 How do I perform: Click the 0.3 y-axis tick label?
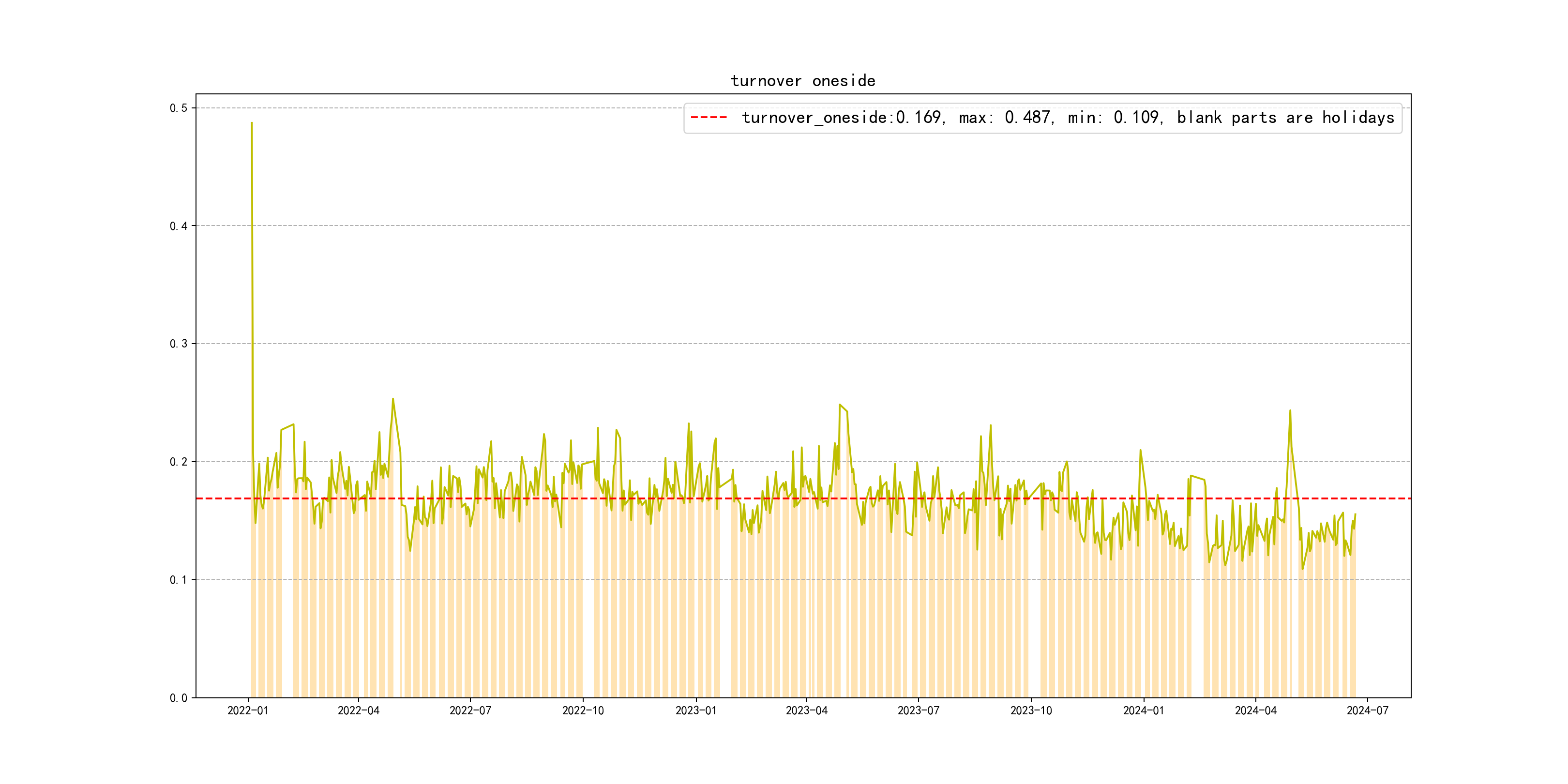click(x=179, y=344)
